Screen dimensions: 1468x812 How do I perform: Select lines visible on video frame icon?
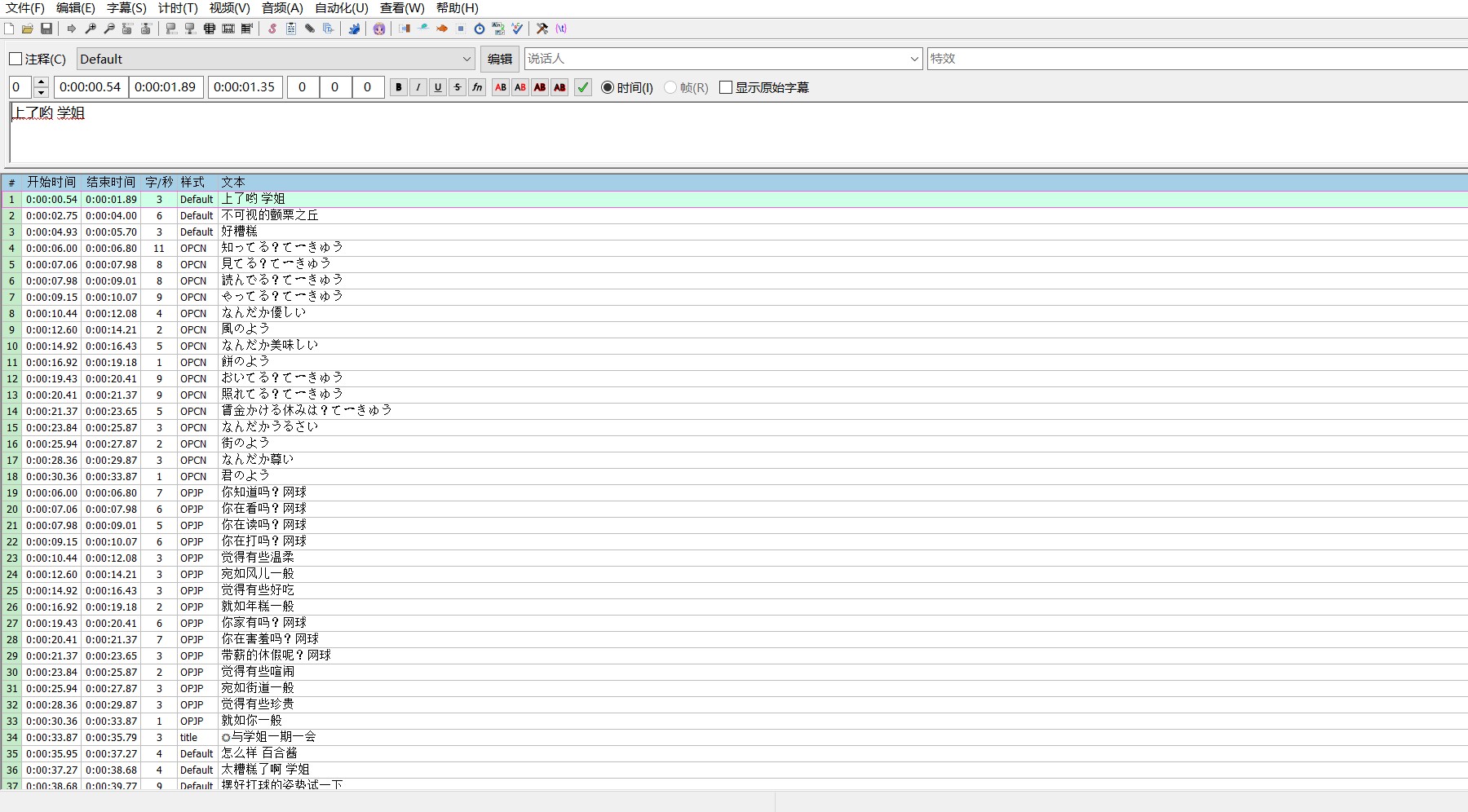210,29
